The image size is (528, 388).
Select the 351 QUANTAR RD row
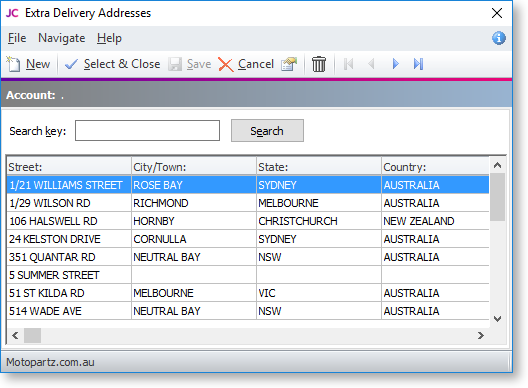[248, 257]
